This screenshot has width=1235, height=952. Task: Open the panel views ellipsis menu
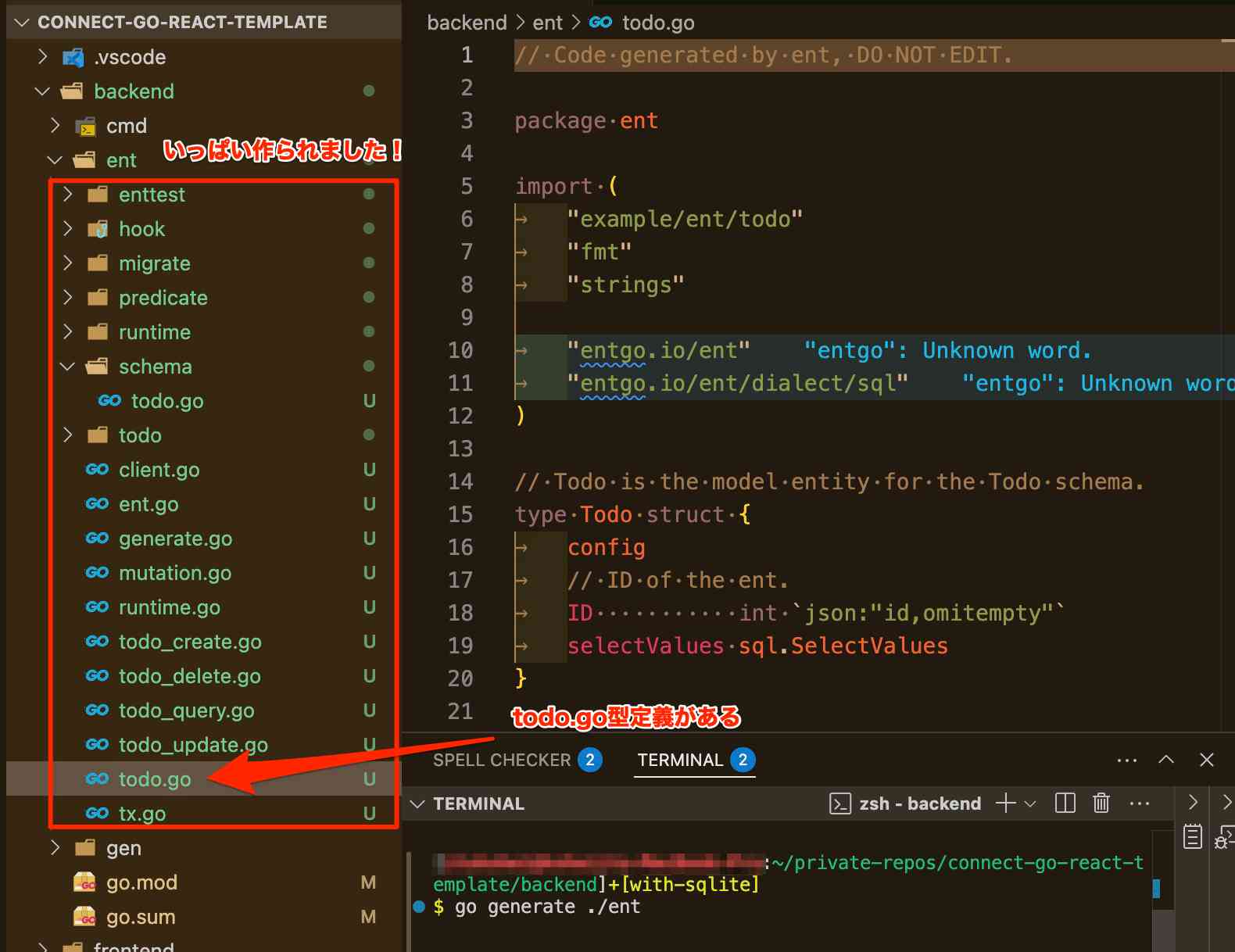[x=1126, y=760]
